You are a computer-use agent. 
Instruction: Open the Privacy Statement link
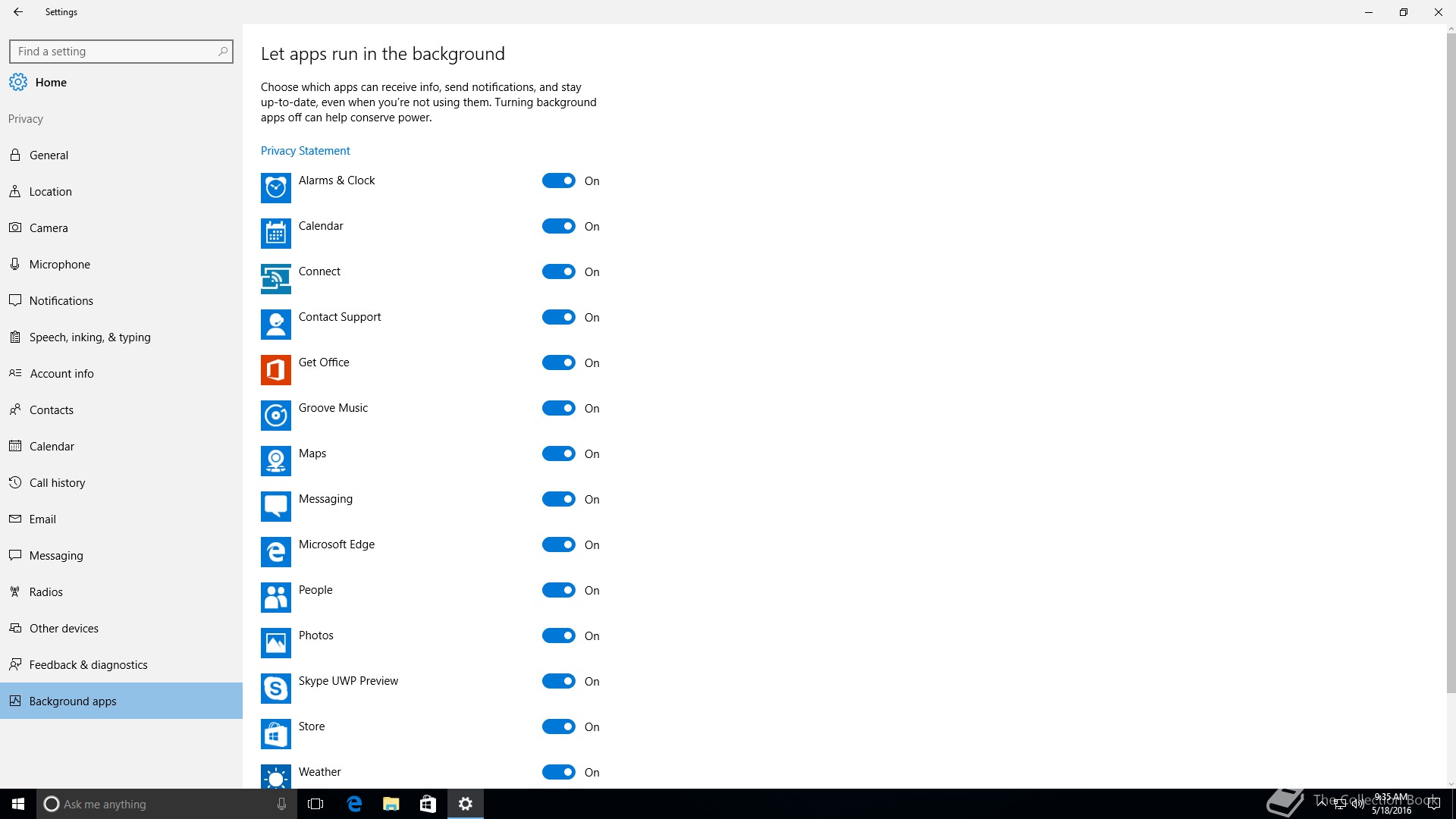pos(305,151)
